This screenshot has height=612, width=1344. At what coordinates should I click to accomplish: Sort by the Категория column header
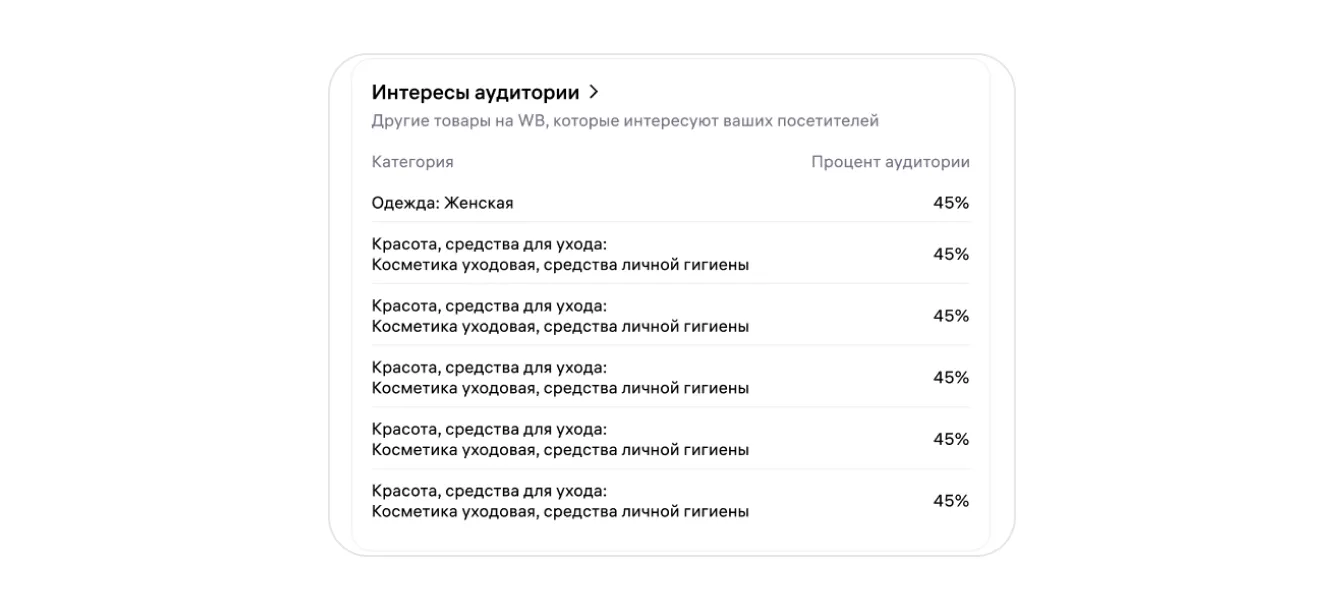click(x=412, y=162)
